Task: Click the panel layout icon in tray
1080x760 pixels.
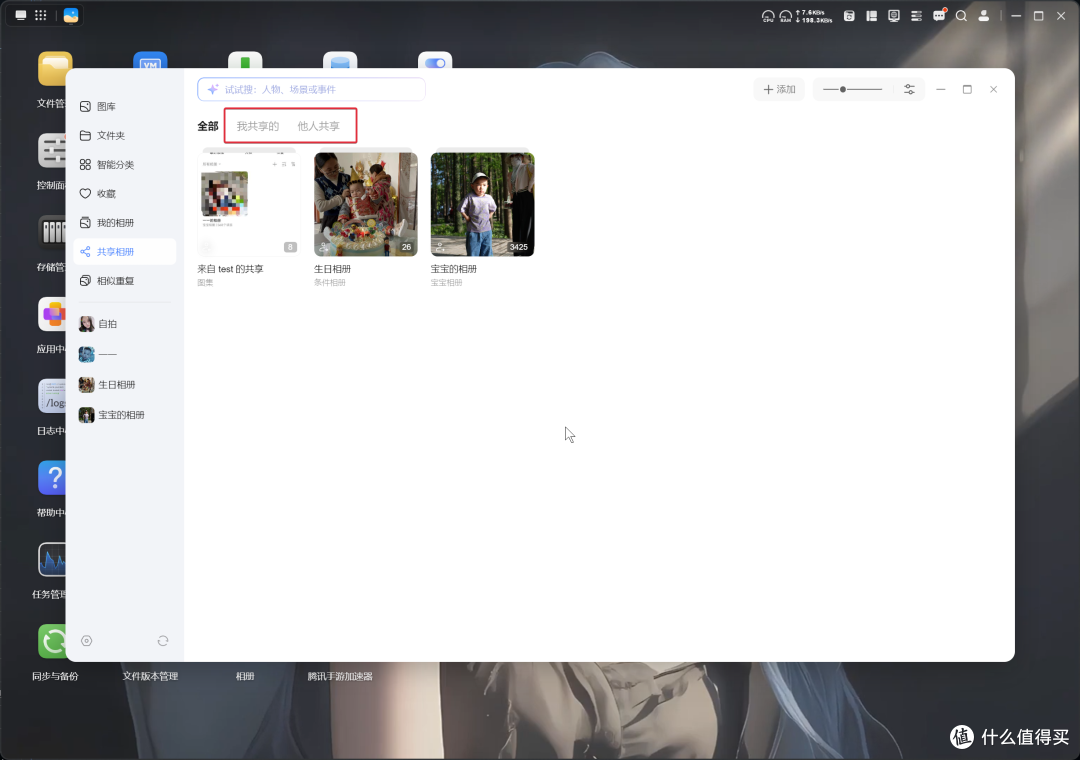Action: (871, 16)
